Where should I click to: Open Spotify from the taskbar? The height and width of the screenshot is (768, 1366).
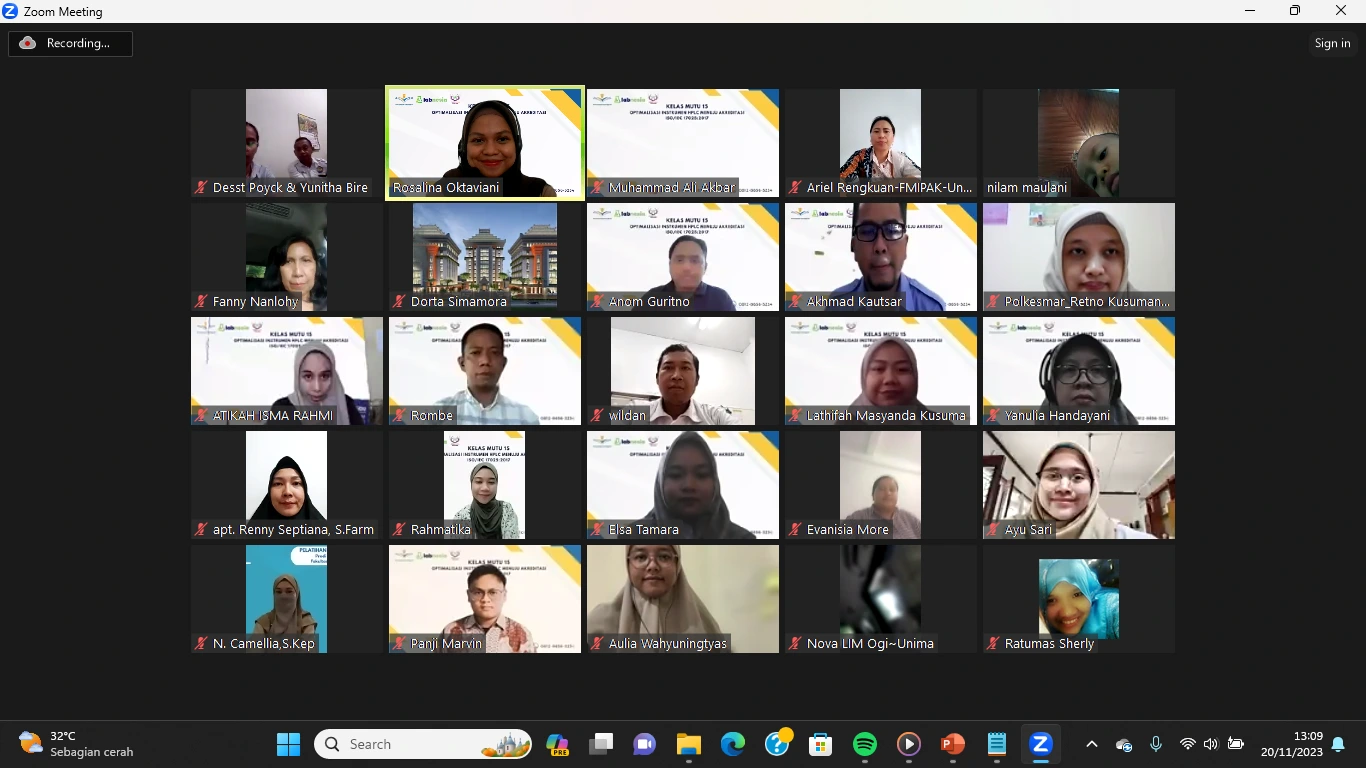point(865,744)
